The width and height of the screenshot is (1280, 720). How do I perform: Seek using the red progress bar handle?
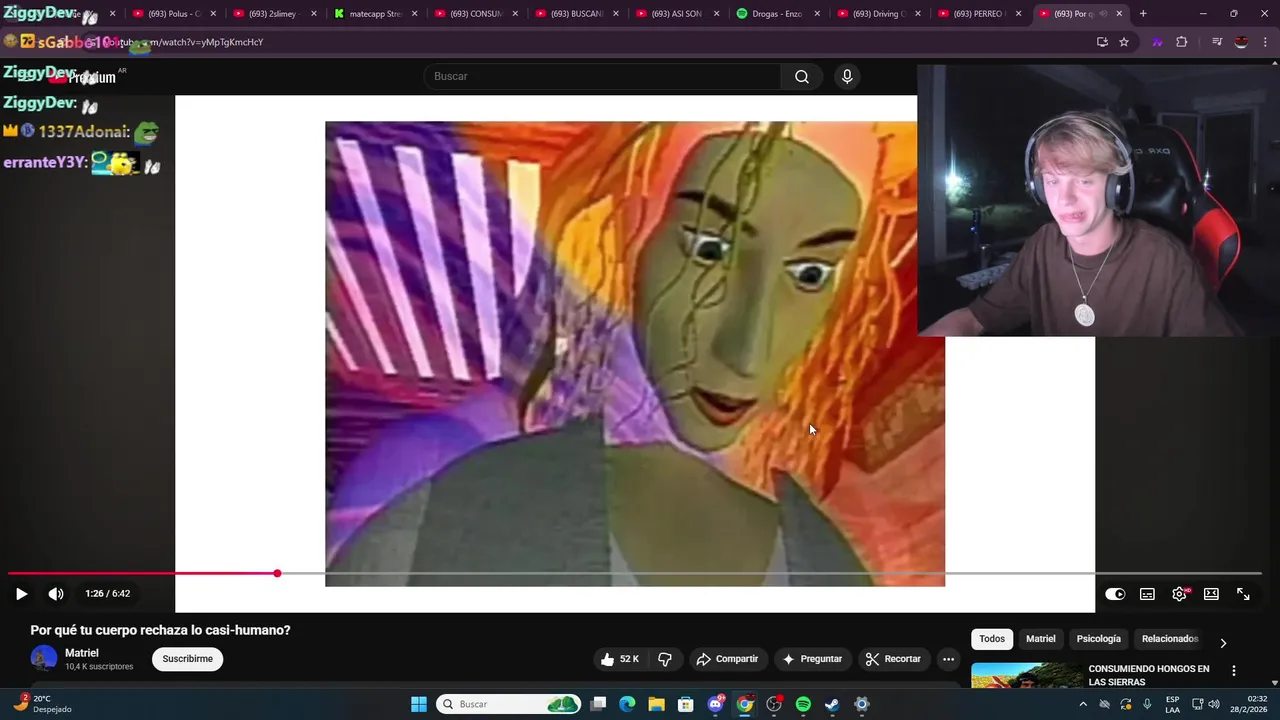tap(277, 573)
